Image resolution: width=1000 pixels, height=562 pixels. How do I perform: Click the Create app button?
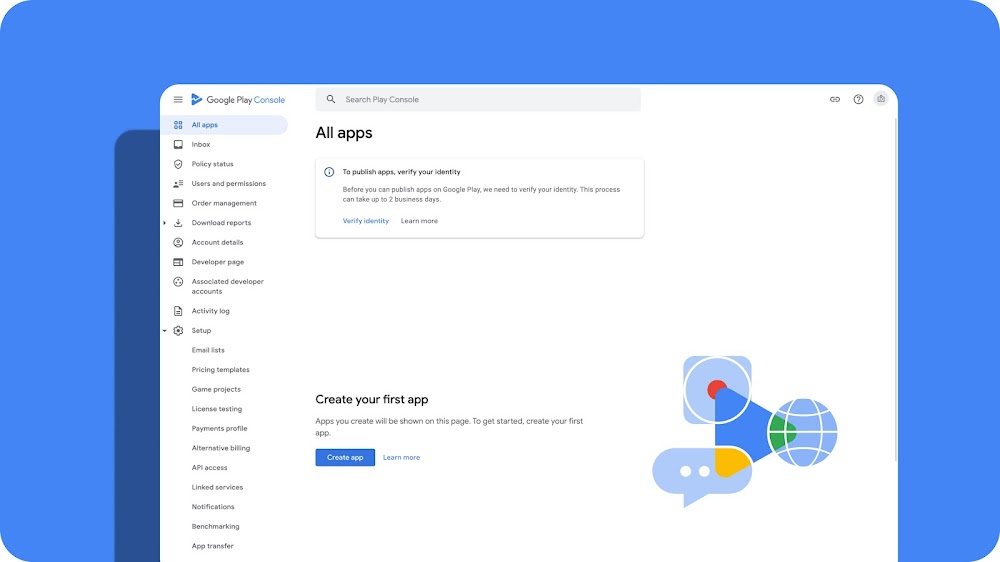[x=345, y=457]
